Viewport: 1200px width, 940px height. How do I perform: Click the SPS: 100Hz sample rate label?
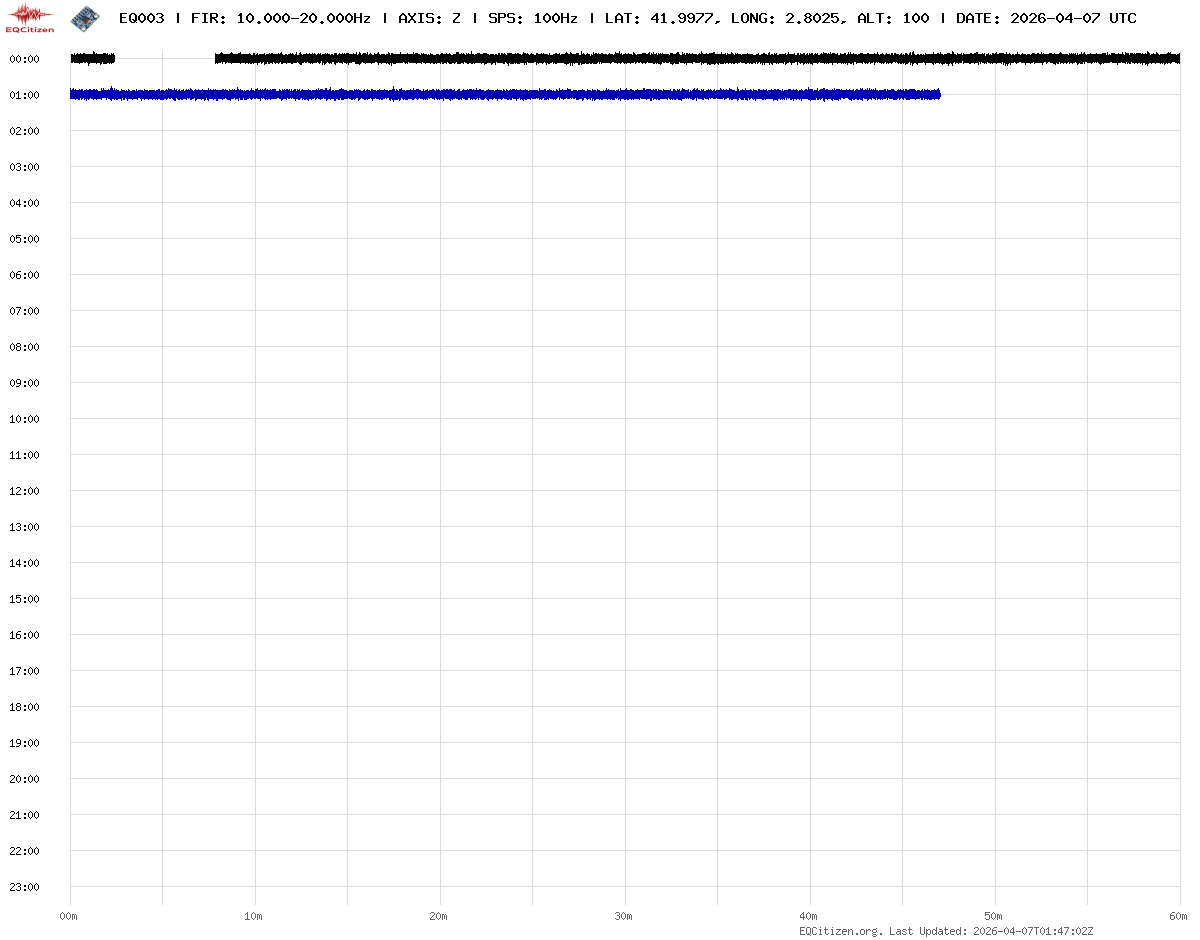pos(532,18)
